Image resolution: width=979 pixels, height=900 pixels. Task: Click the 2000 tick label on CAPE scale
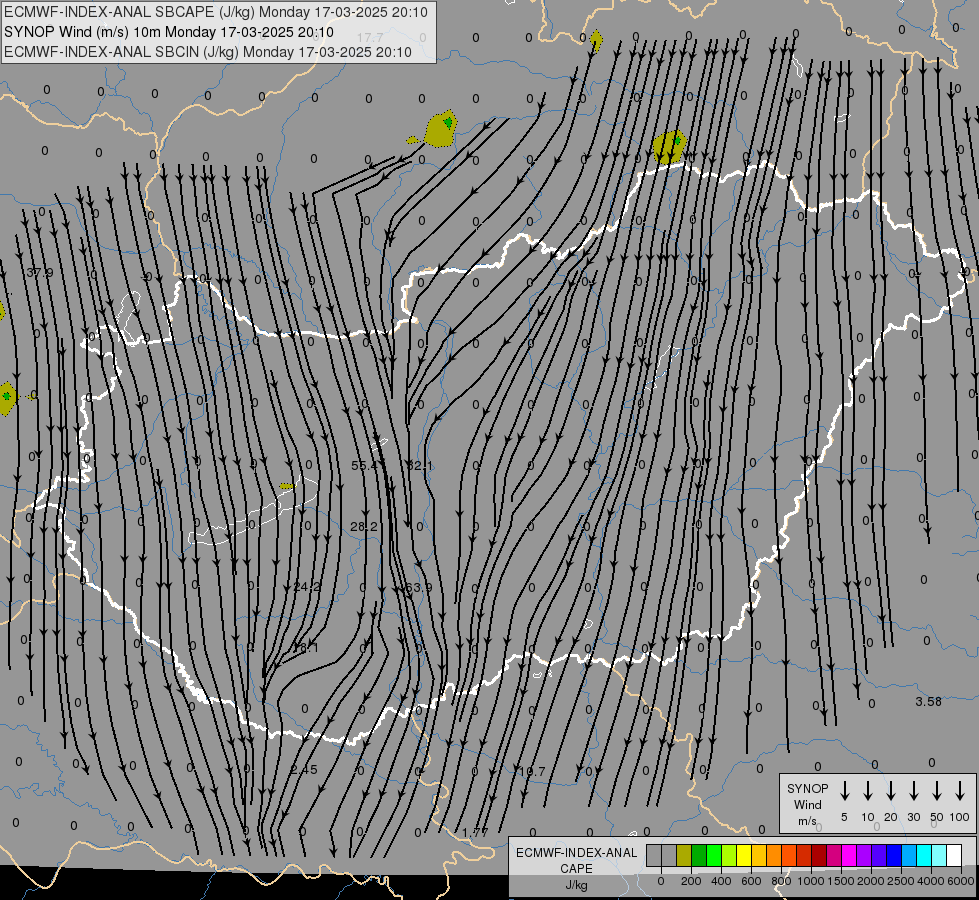(x=870, y=881)
